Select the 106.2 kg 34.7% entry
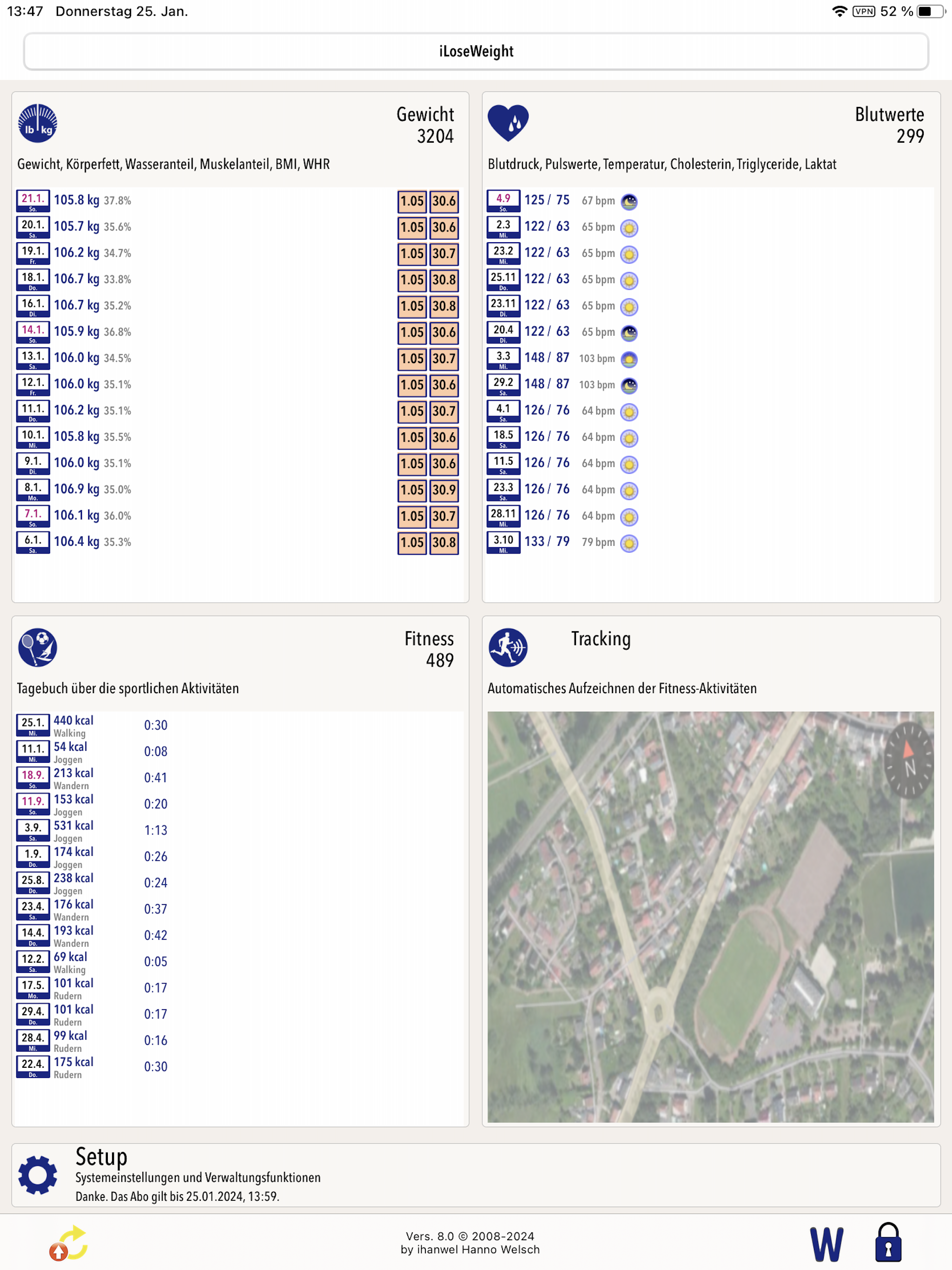The width and height of the screenshot is (952, 1270). coord(238,254)
